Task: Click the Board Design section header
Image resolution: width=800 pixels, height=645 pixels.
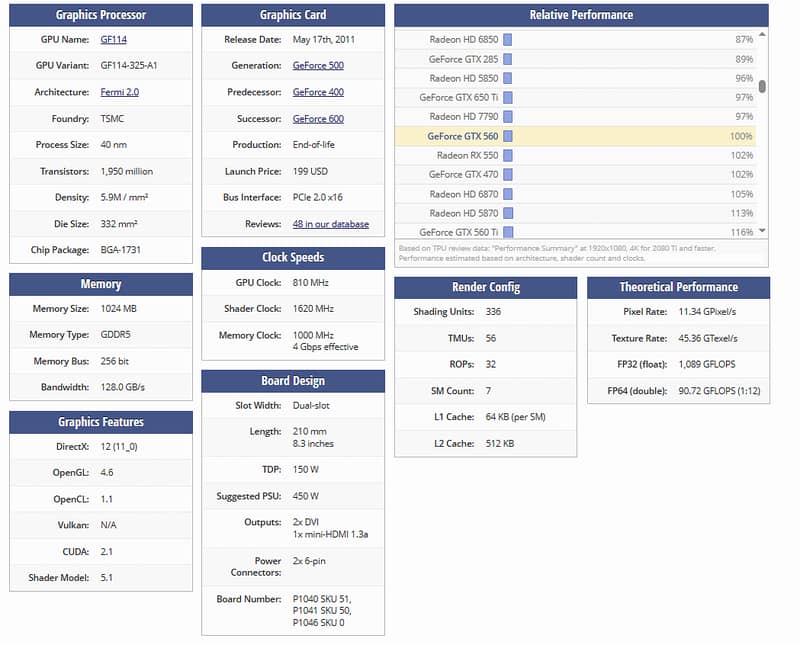Action: (293, 381)
